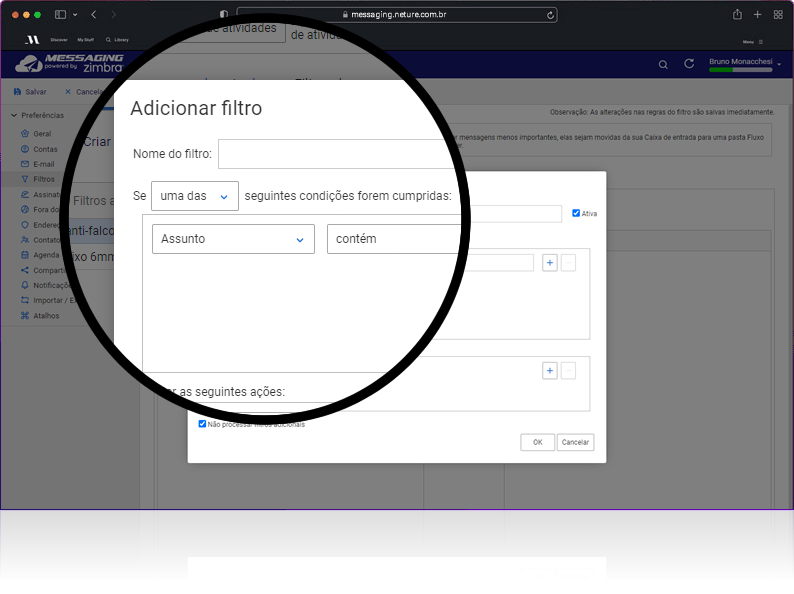Click the remove action minus button
This screenshot has width=794, height=594.
click(568, 371)
